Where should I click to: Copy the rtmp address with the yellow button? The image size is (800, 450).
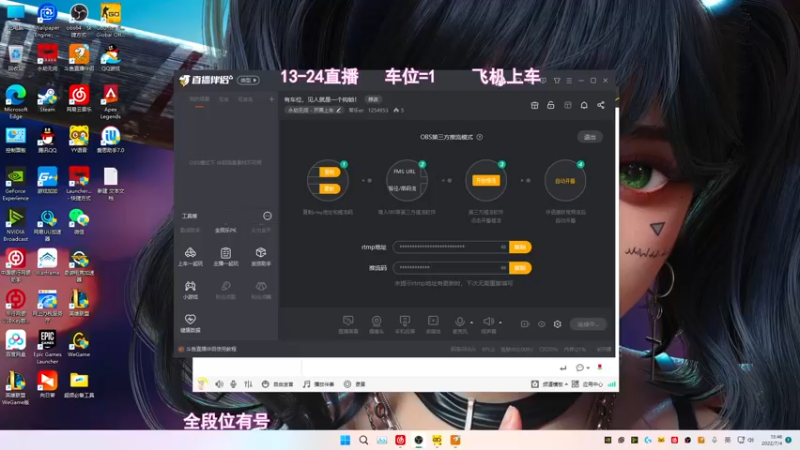520,247
